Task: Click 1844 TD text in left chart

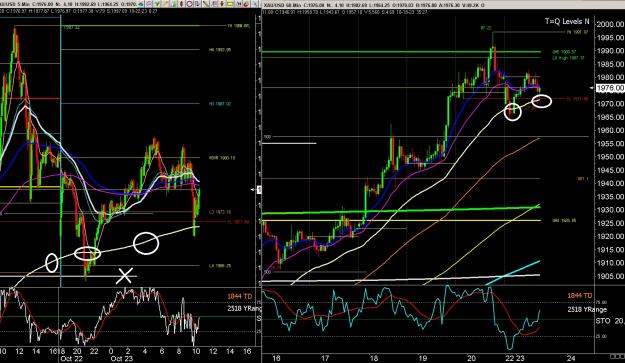Action: point(240,296)
